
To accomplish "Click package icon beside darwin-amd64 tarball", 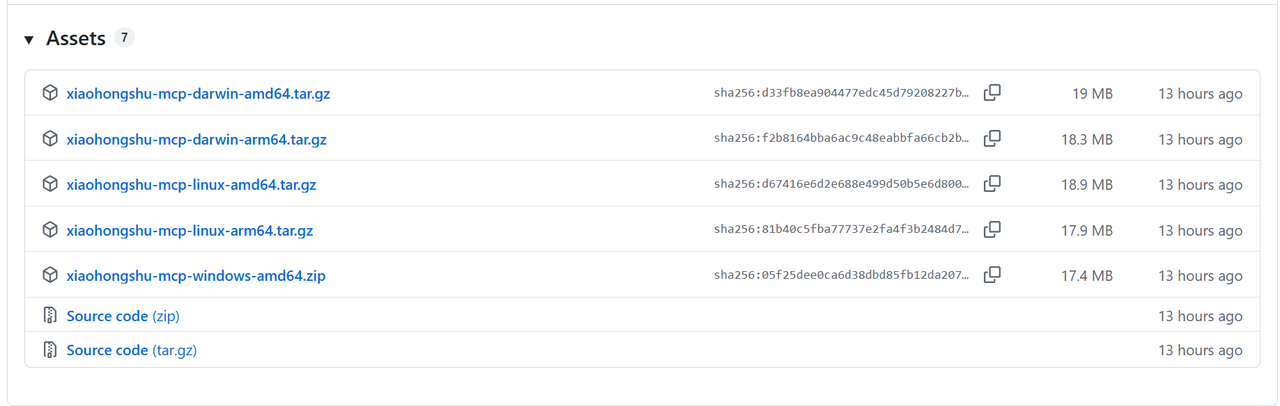I will click(x=50, y=93).
